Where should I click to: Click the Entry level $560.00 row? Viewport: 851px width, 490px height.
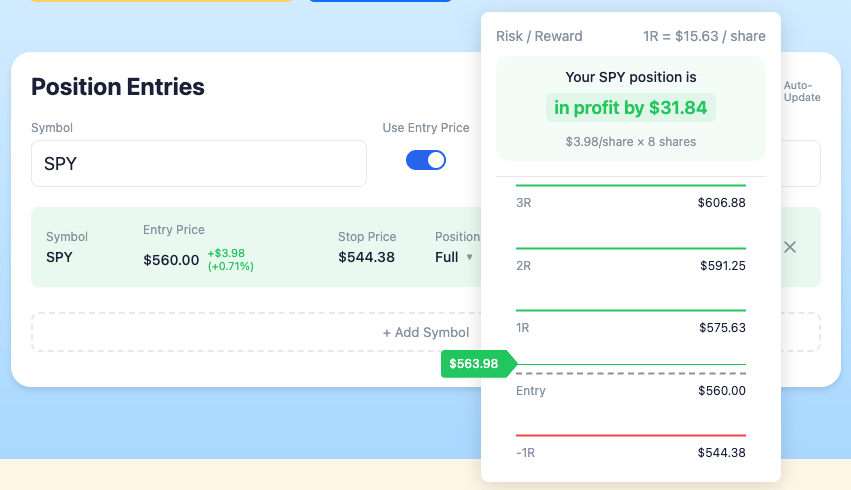[x=631, y=391]
